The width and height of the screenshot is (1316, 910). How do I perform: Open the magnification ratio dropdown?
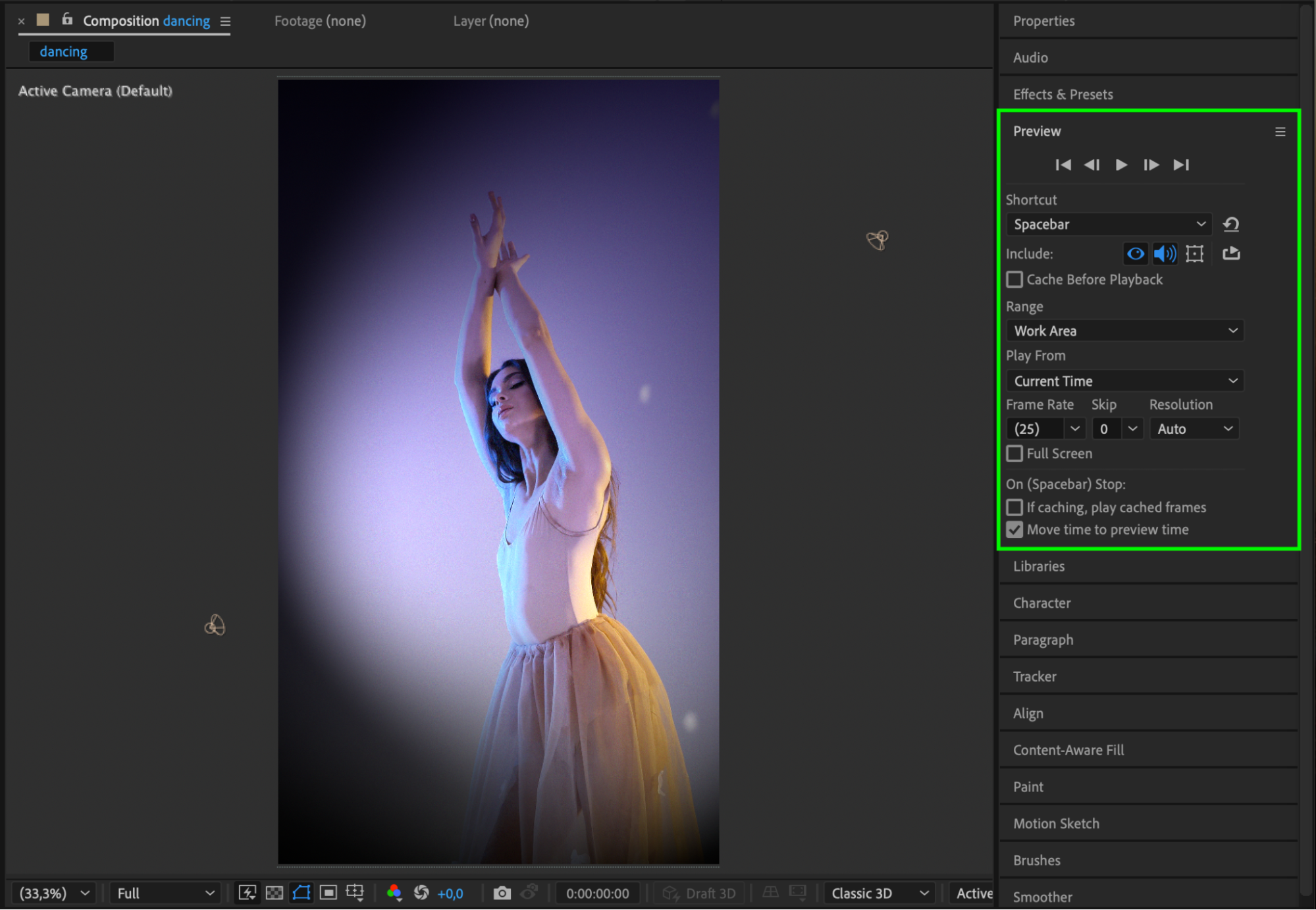(54, 893)
